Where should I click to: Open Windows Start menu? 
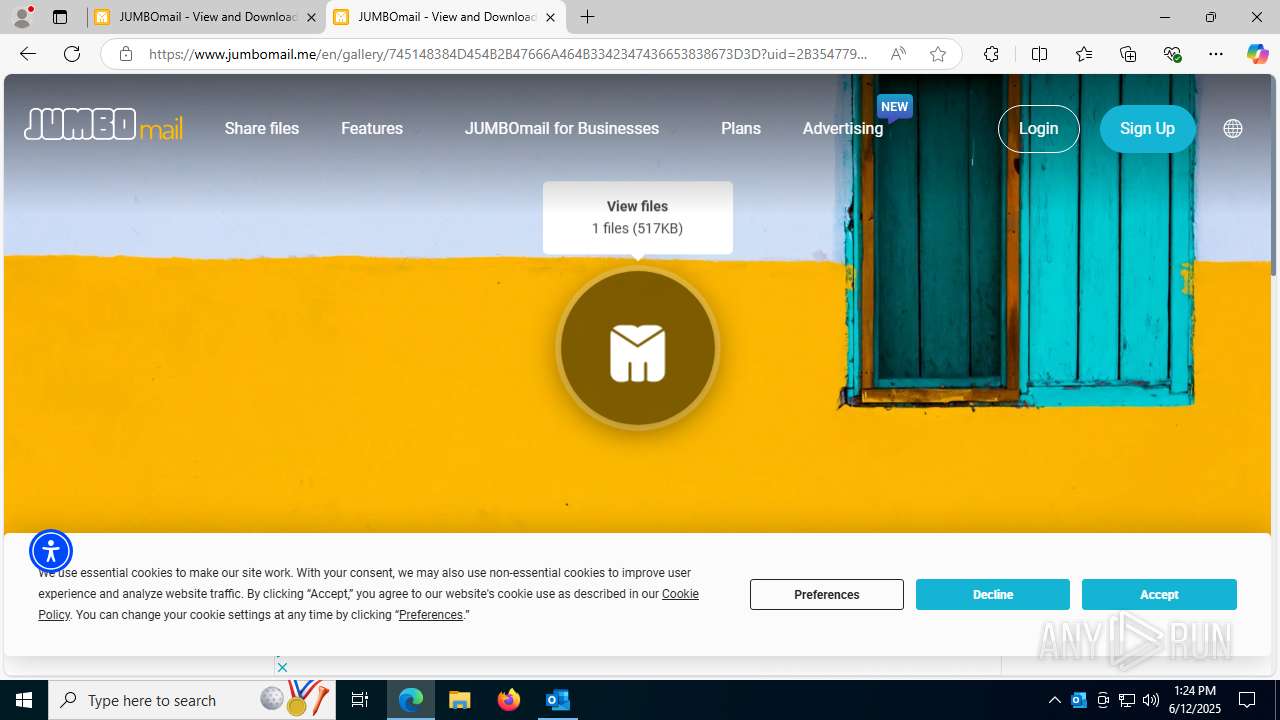(x=24, y=700)
